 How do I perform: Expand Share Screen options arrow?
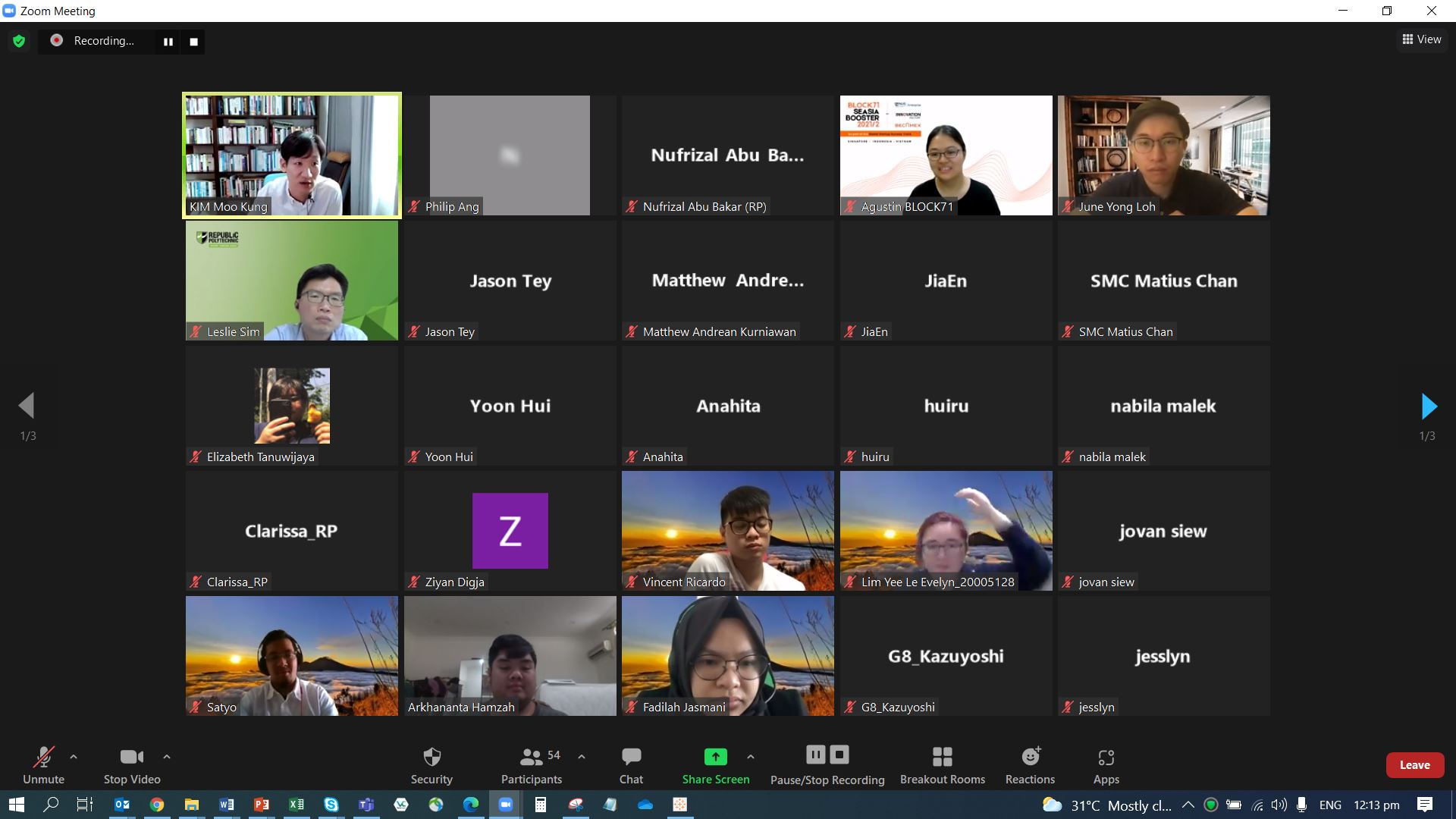click(751, 757)
